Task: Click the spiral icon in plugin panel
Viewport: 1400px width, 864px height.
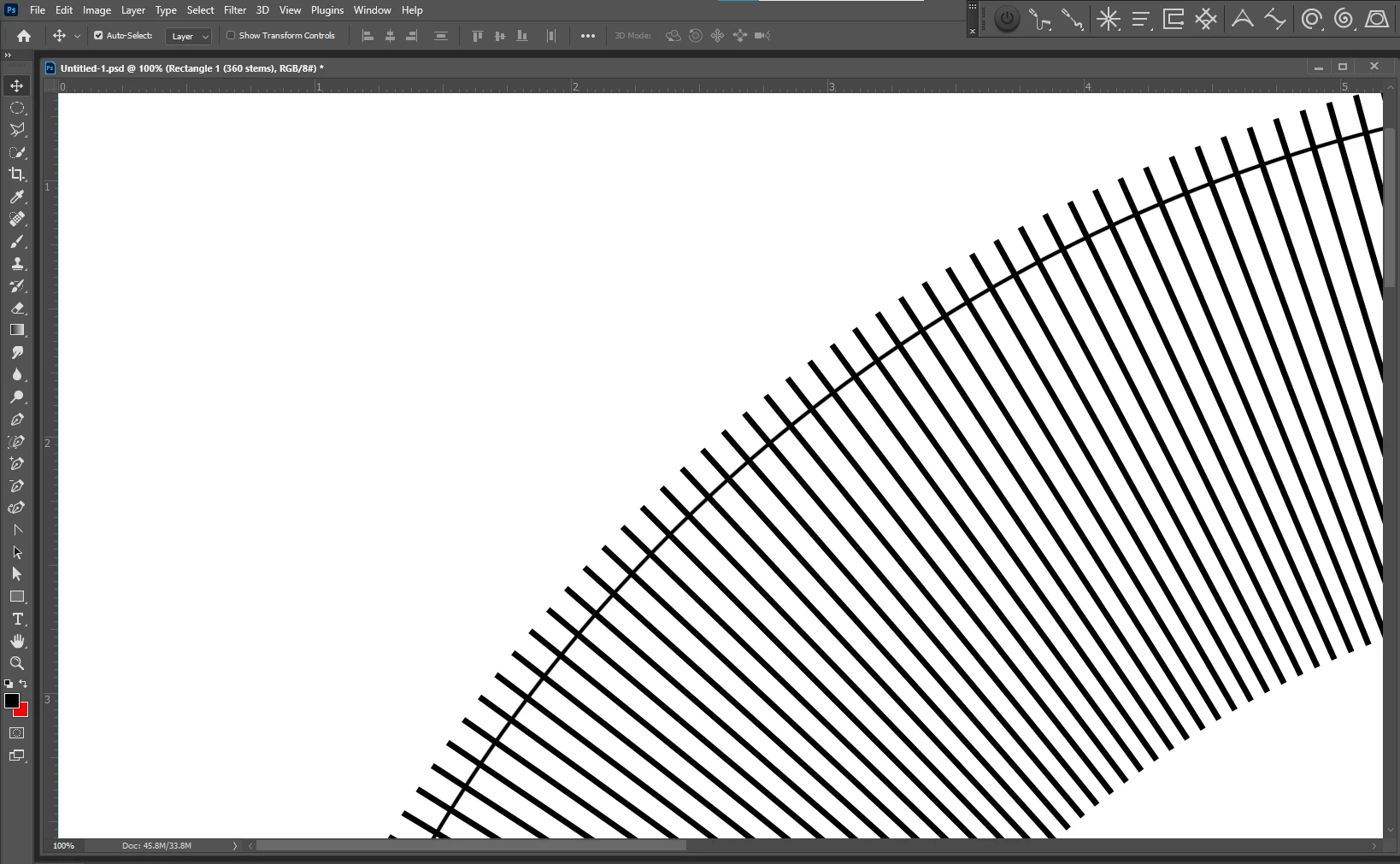Action: tap(1344, 19)
